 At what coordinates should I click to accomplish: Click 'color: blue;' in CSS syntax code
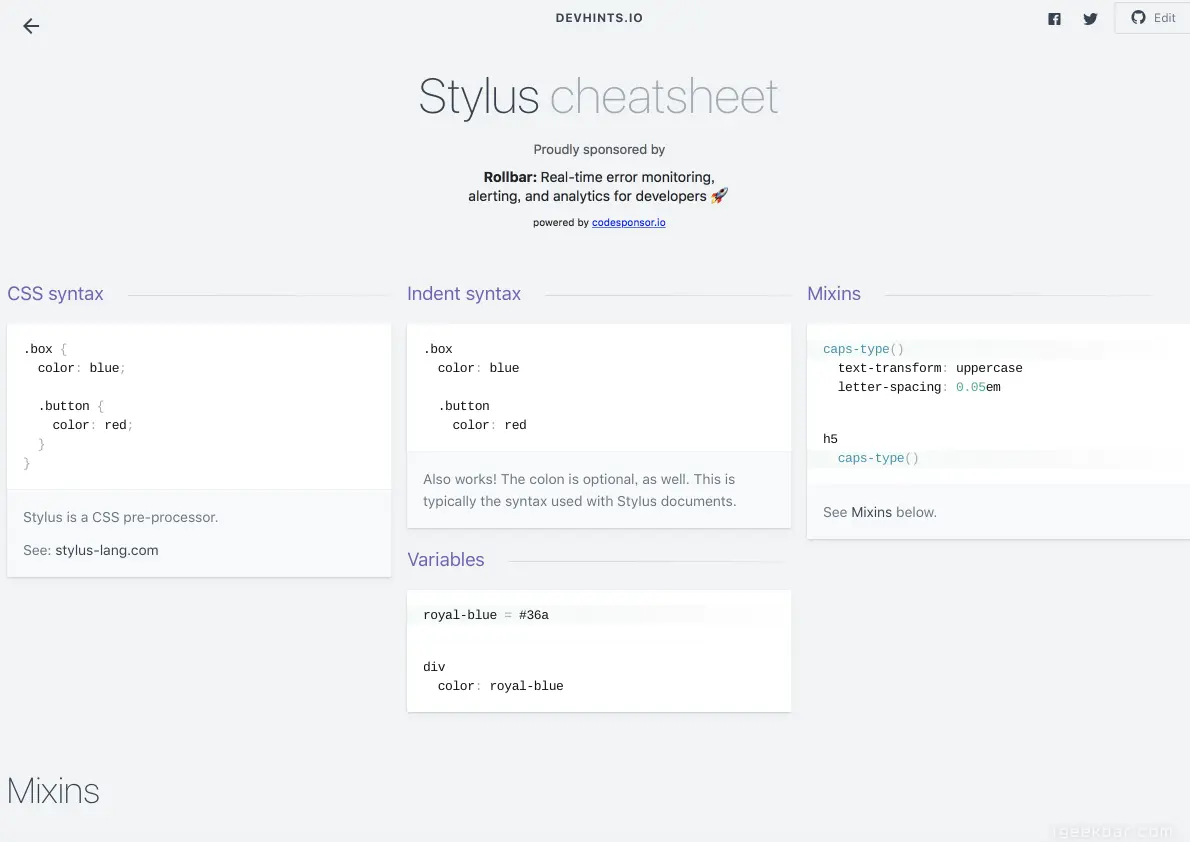coord(82,368)
